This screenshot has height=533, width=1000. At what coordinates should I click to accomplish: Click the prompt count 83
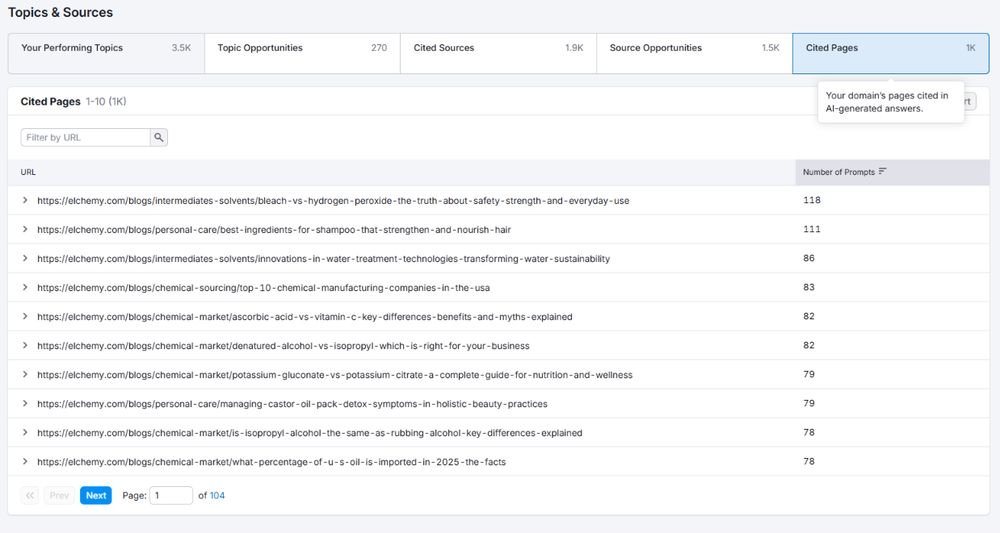[x=809, y=287]
